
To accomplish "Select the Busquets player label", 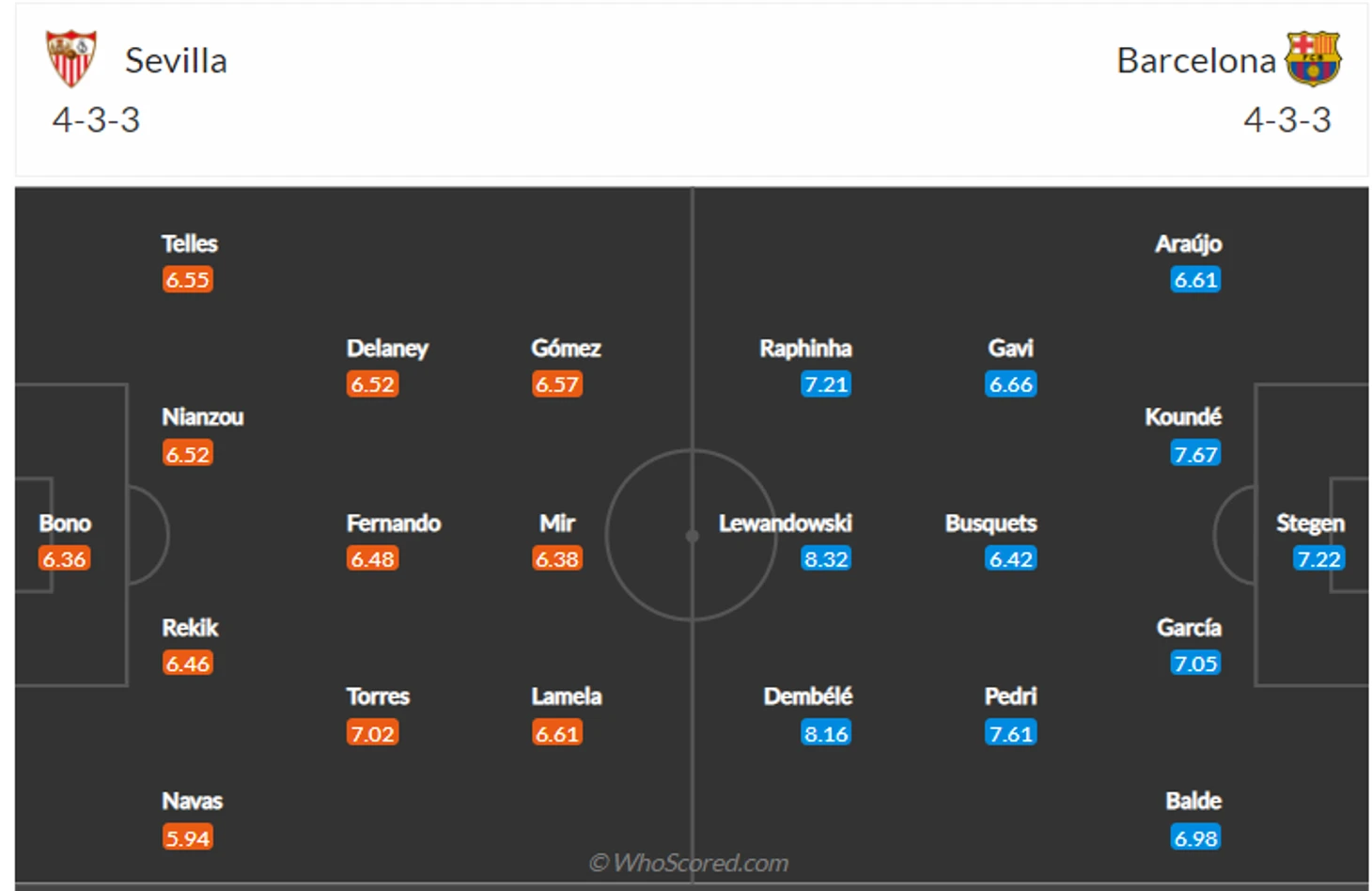I will coord(990,524).
